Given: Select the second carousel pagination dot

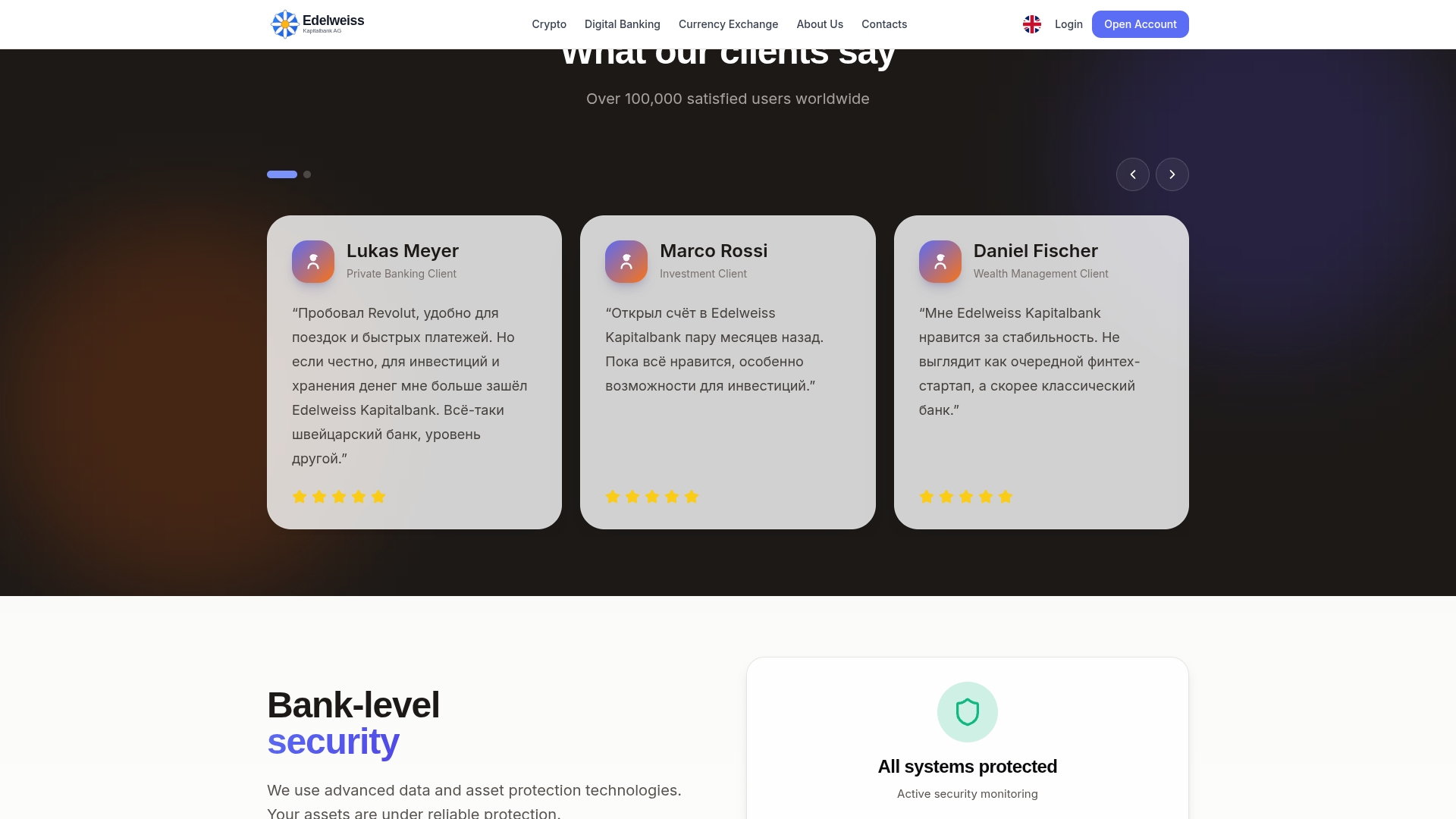Looking at the screenshot, I should [307, 174].
